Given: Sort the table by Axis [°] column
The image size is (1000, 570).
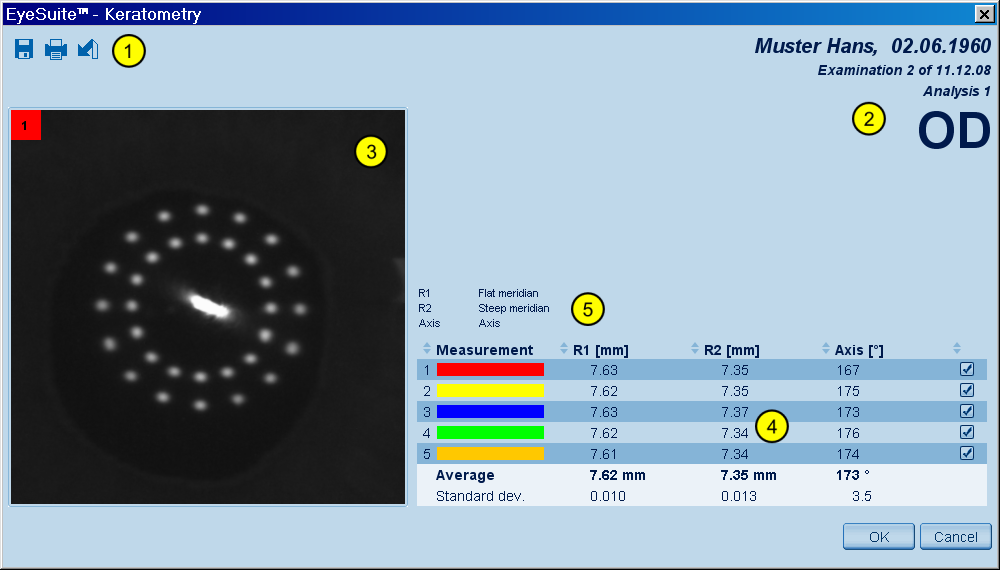Looking at the screenshot, I should (826, 349).
